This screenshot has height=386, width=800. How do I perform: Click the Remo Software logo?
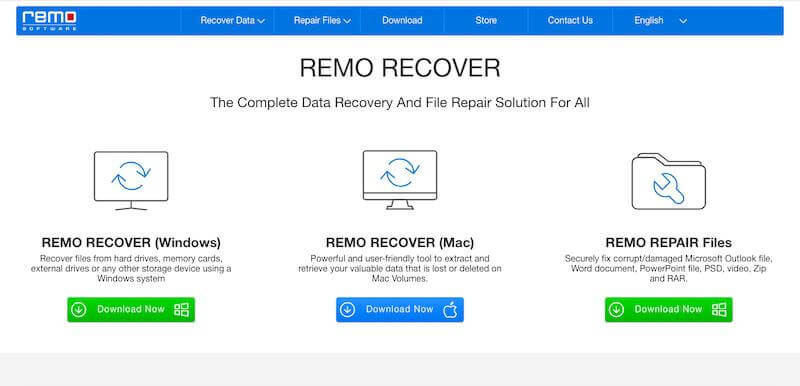(x=49, y=20)
